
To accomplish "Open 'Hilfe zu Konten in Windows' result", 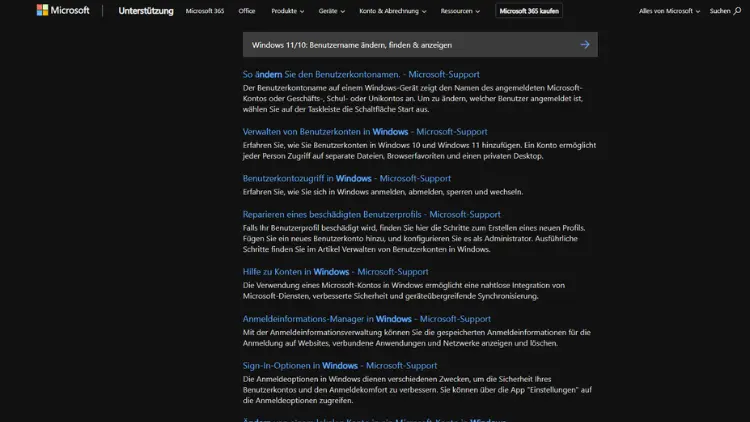I will tap(335, 271).
